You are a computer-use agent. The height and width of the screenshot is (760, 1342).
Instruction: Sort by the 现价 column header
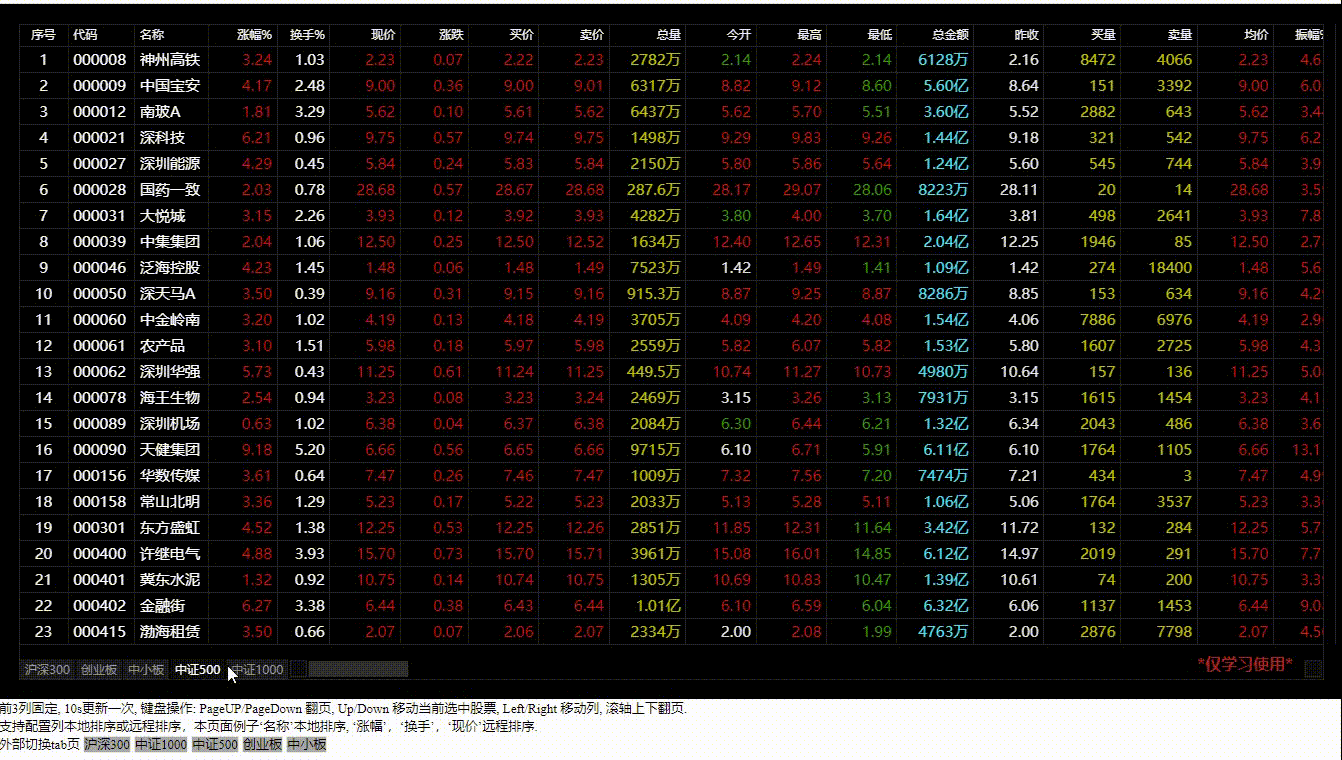(x=383, y=35)
